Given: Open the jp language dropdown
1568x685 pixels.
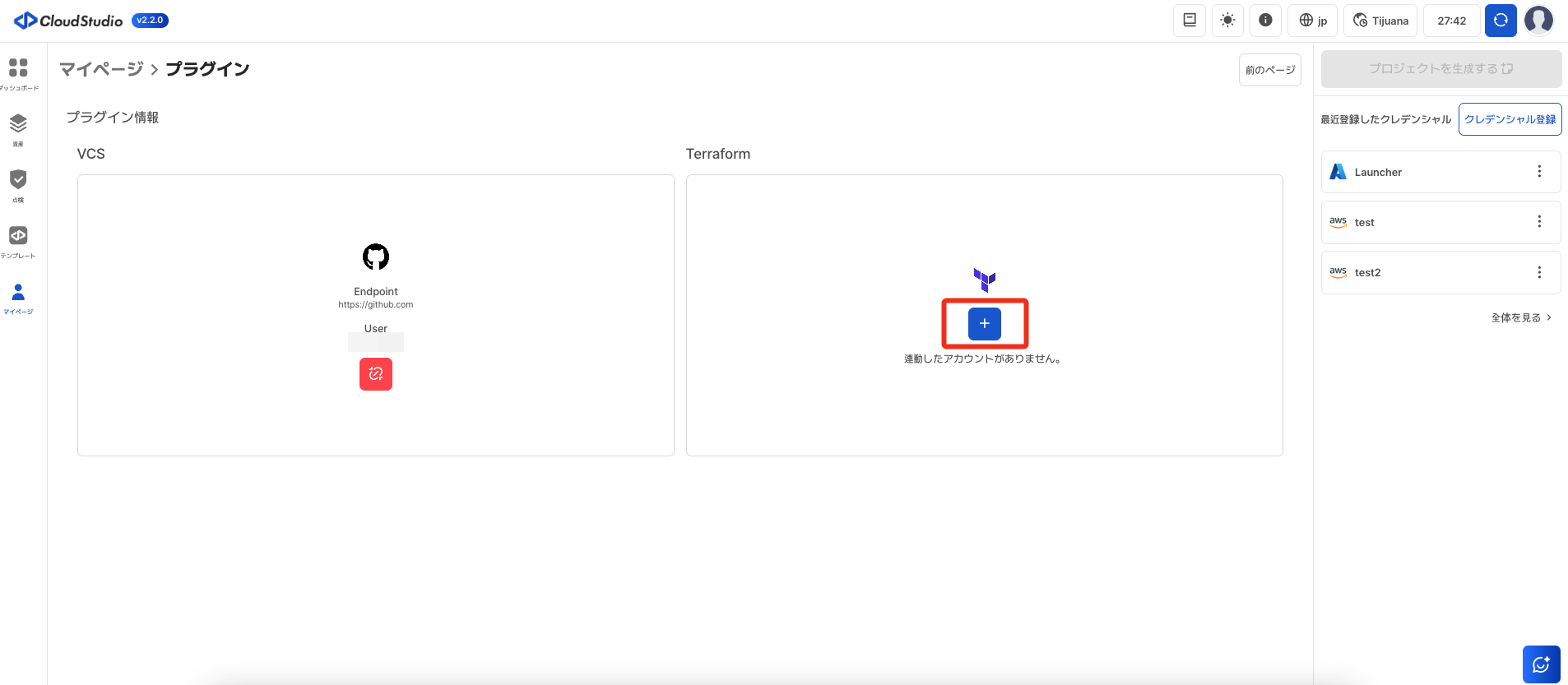Looking at the screenshot, I should (1312, 21).
